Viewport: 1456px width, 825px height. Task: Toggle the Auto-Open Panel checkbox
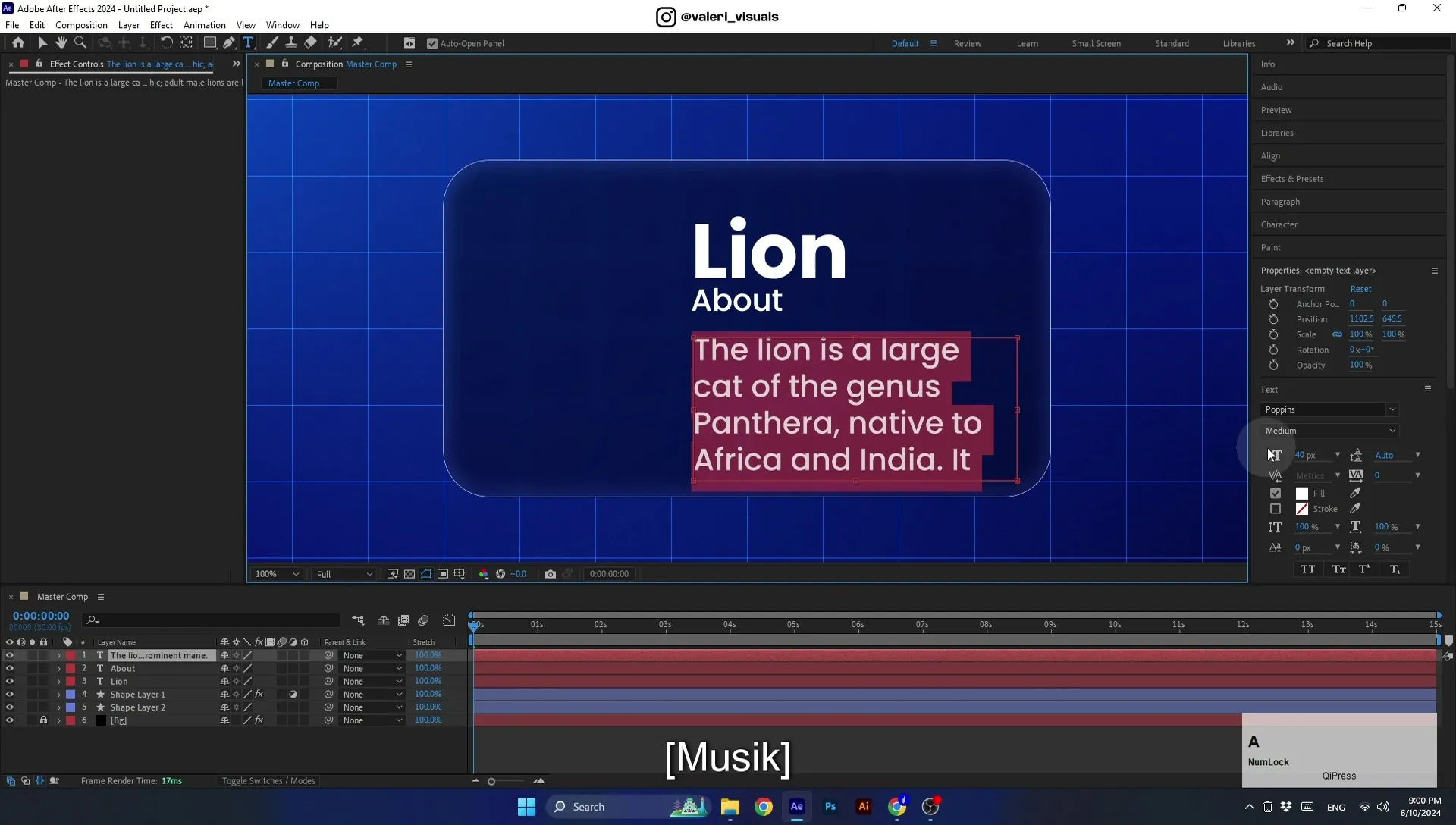pyautogui.click(x=432, y=44)
